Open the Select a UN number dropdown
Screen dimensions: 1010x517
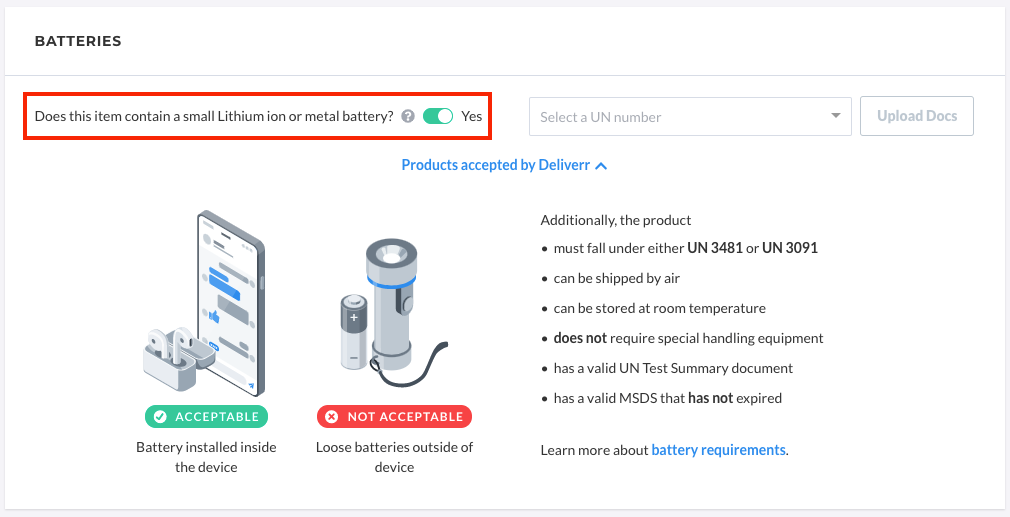(x=690, y=117)
